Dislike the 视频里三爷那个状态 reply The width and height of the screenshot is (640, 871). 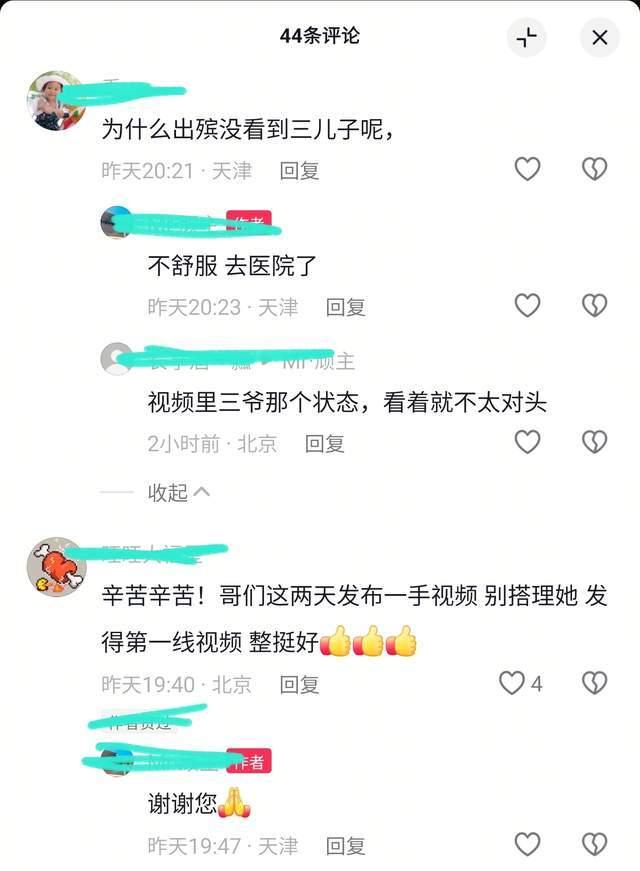594,442
